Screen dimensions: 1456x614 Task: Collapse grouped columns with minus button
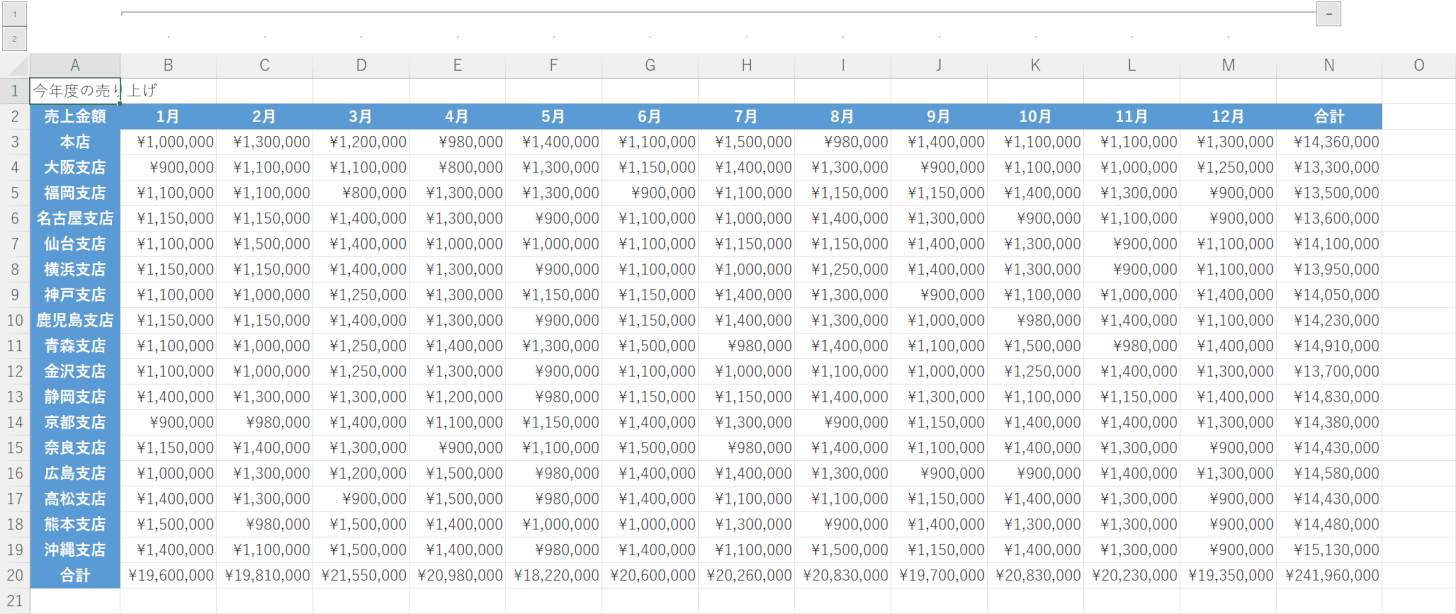1328,14
